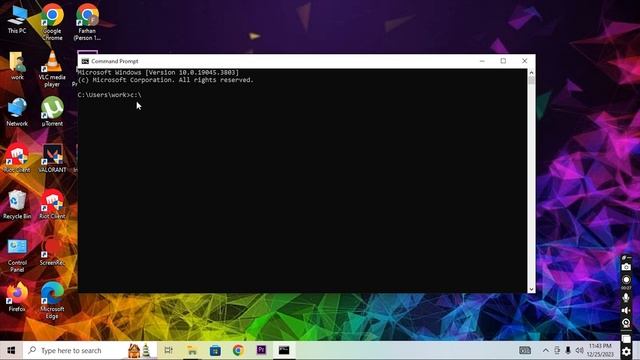Switch to Chrome on the taskbar
This screenshot has height=360, width=640.
[238, 351]
